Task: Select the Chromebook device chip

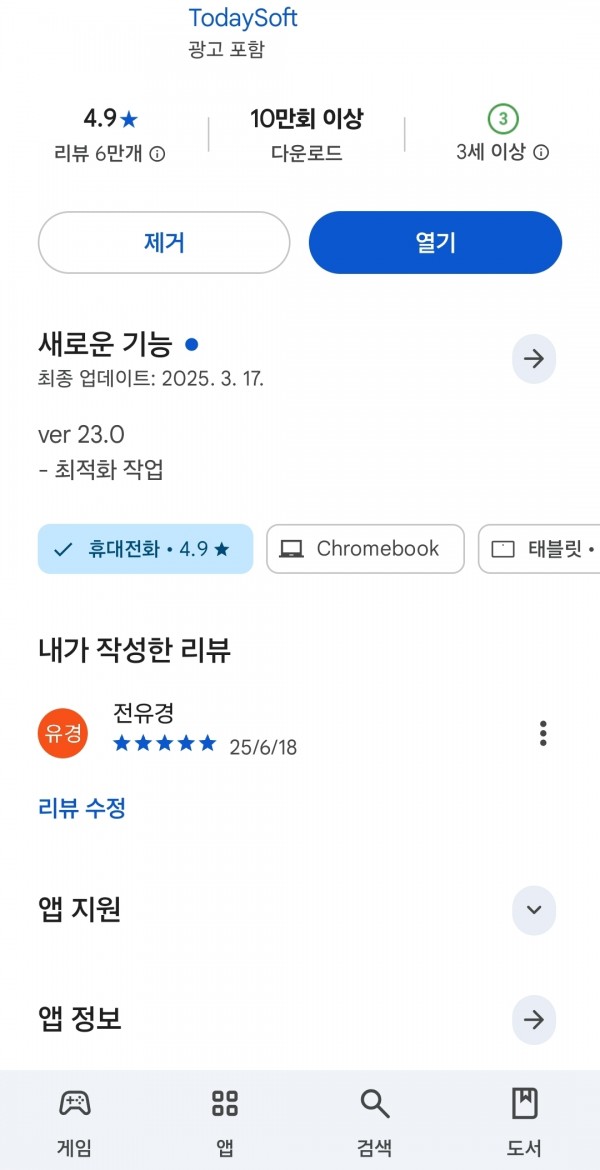Action: coord(365,549)
